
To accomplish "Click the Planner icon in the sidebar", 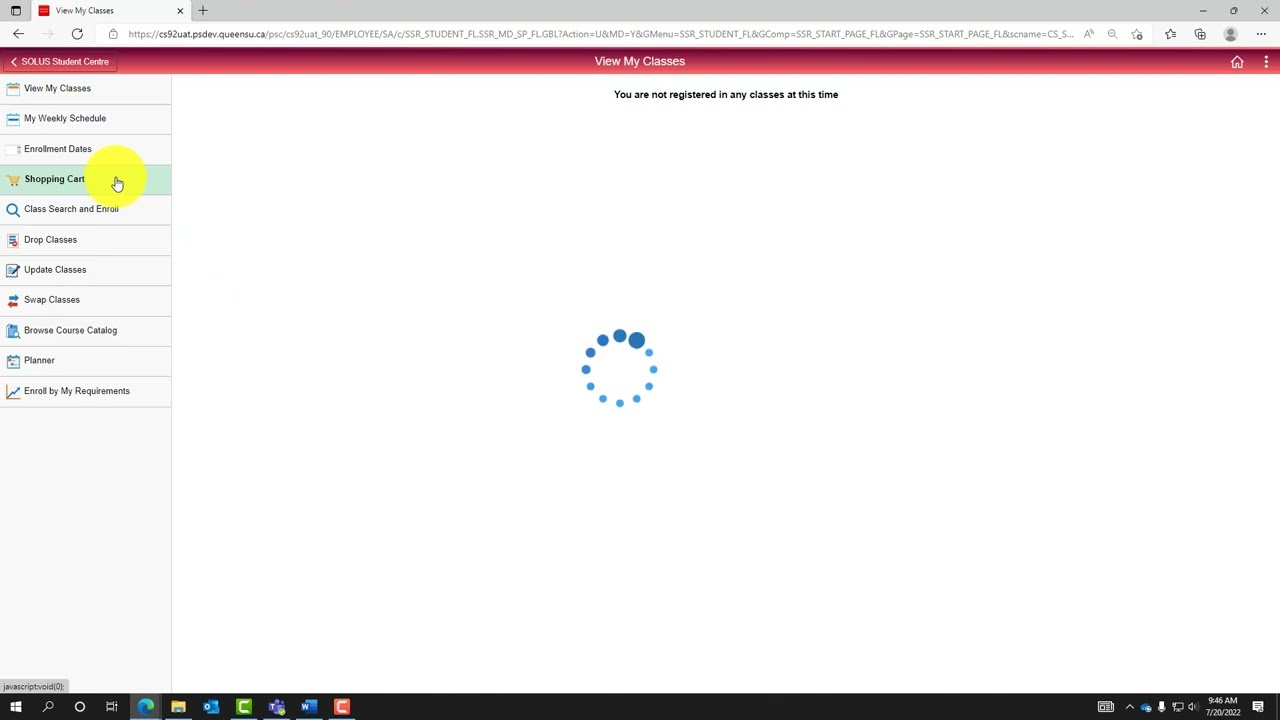I will tap(13, 361).
